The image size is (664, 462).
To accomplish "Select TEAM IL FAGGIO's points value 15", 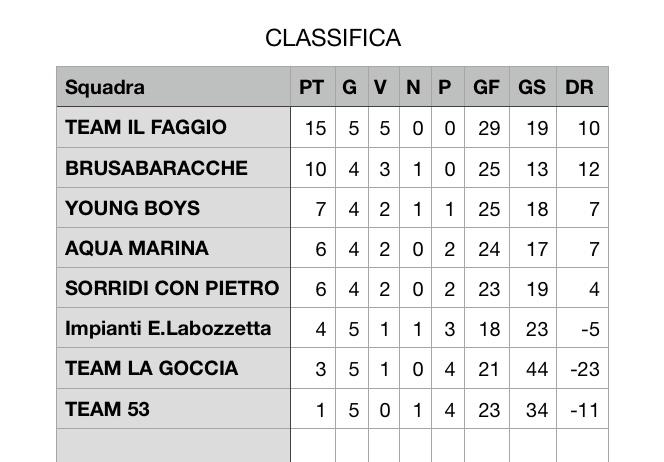I will click(315, 128).
